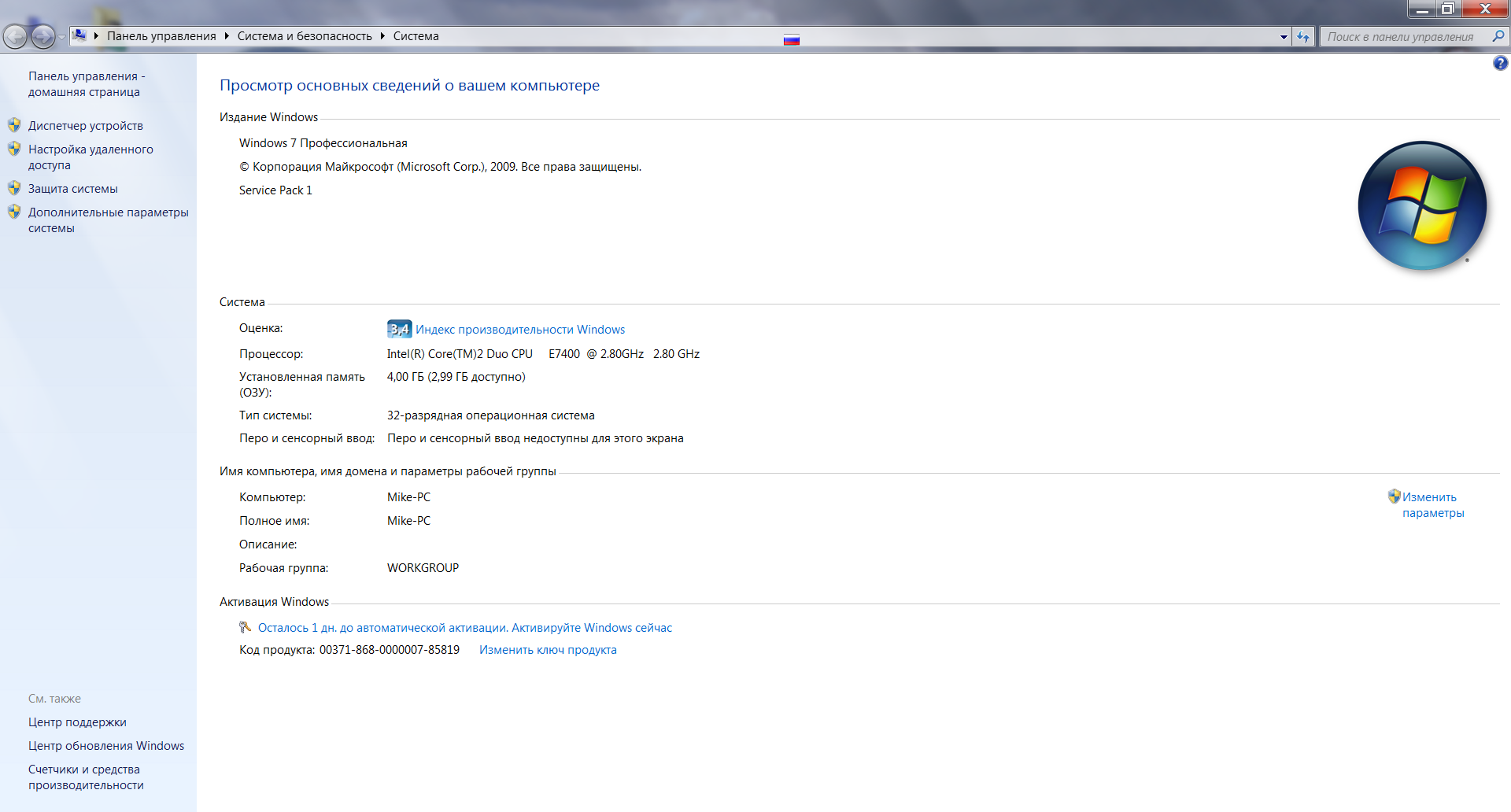
Task: Open 'Диспетчер устройств' from the sidebar
Action: (x=86, y=126)
